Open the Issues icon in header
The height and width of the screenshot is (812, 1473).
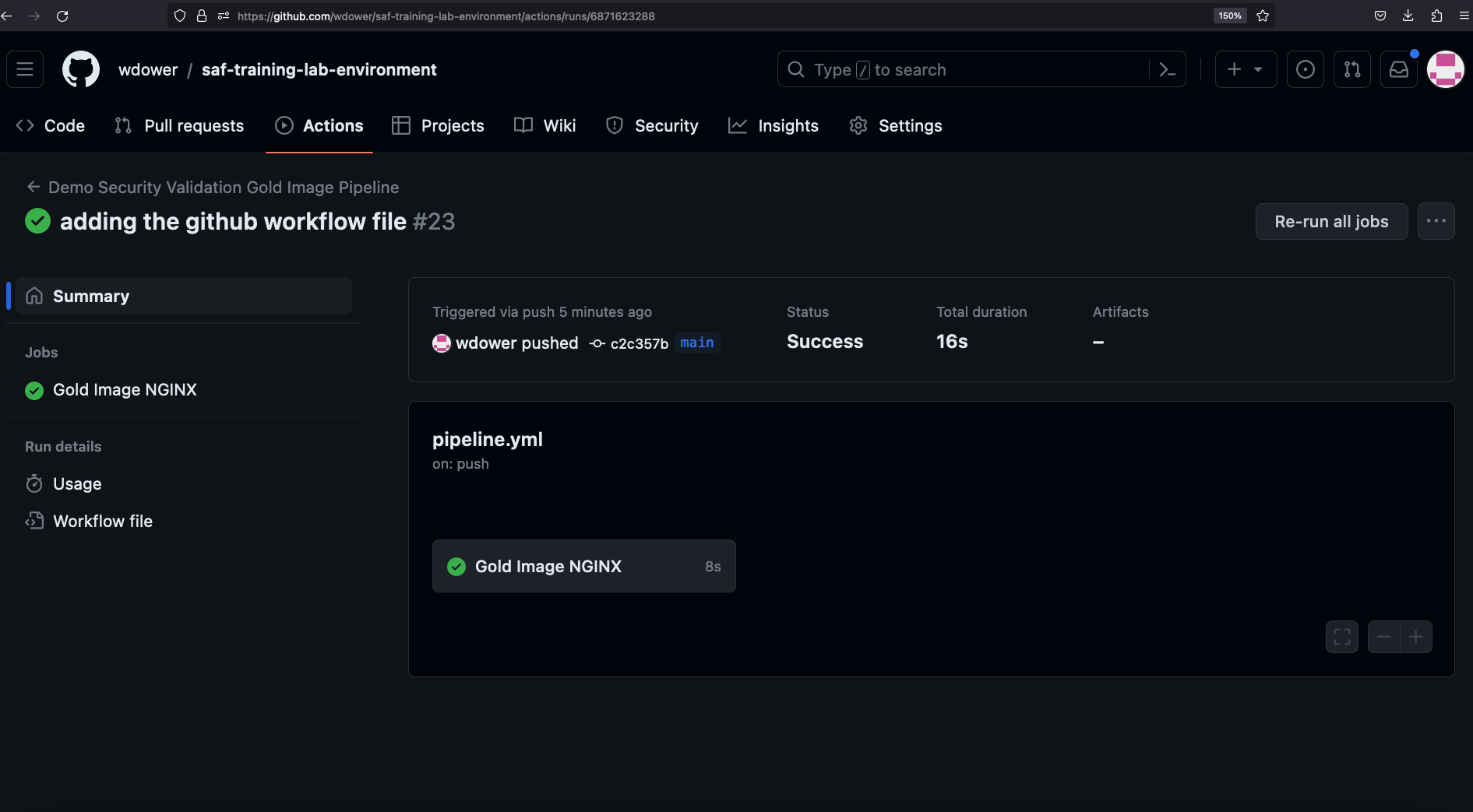pyautogui.click(x=1305, y=69)
